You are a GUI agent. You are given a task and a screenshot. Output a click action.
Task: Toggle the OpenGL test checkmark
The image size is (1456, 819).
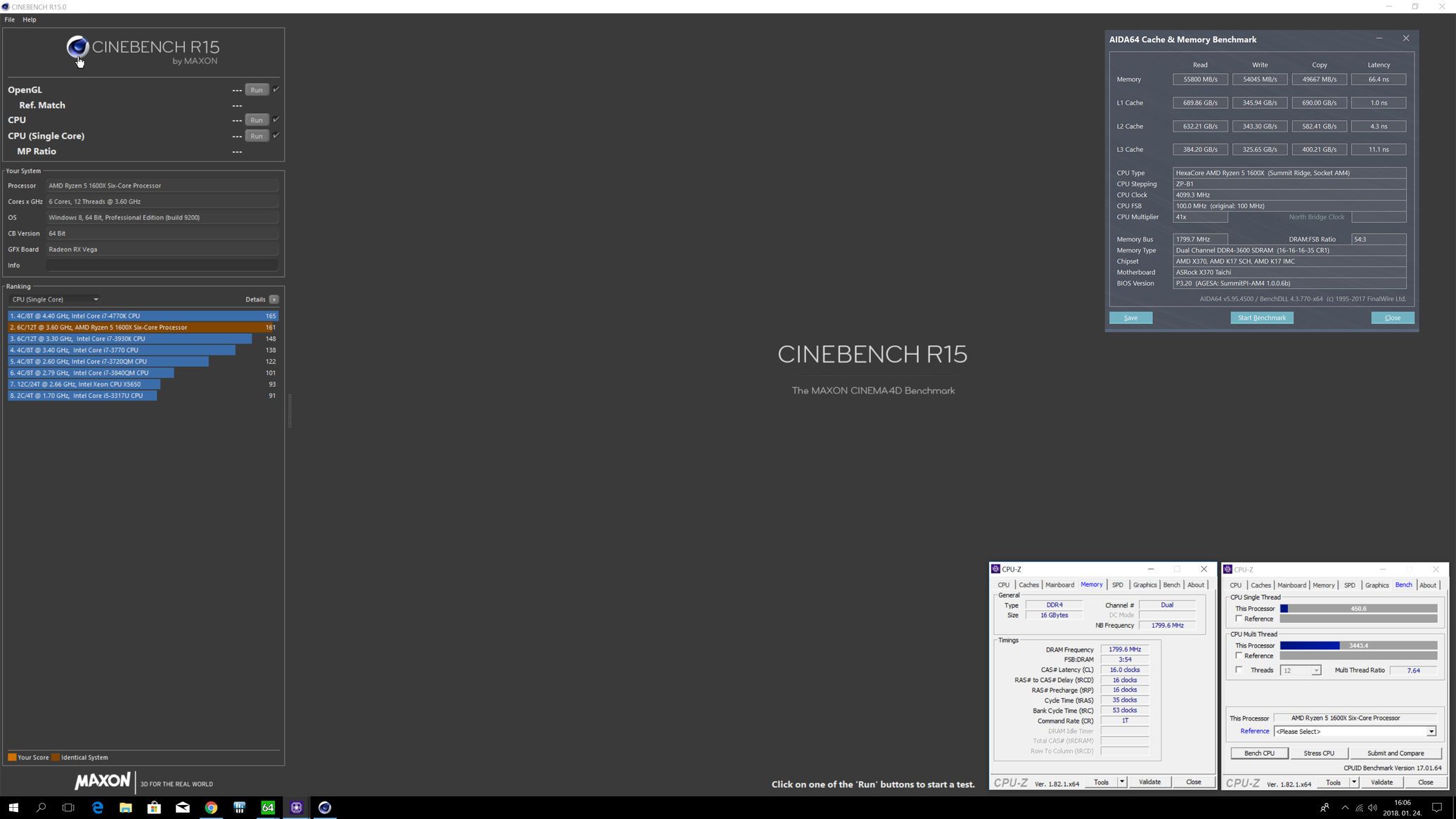276,89
